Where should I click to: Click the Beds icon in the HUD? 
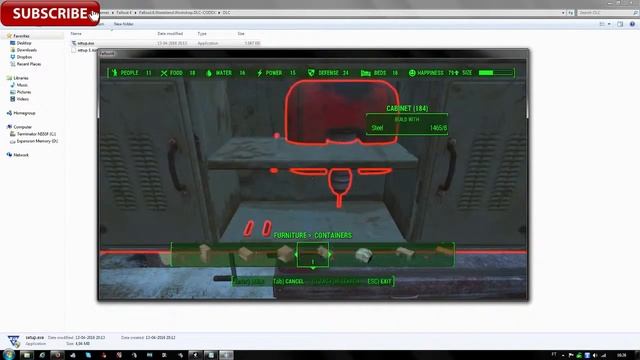pyautogui.click(x=366, y=73)
